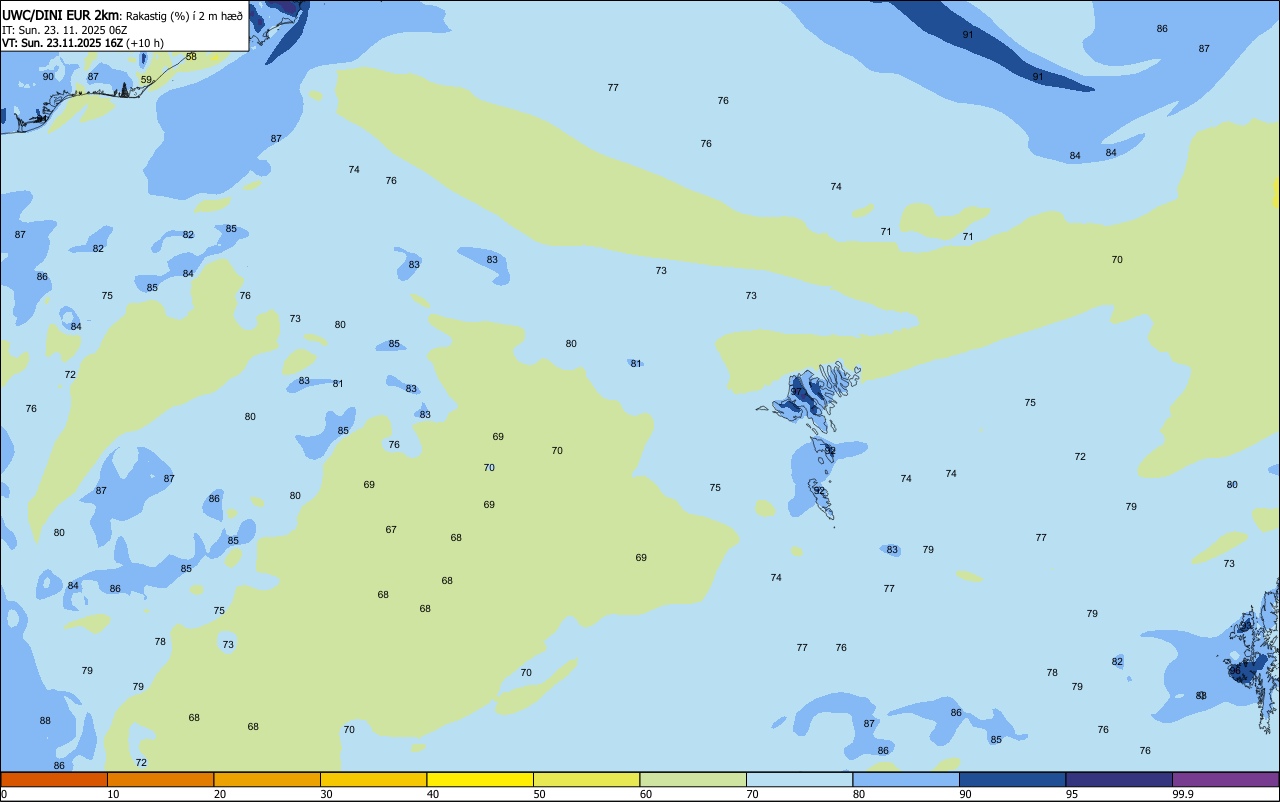Choose the dark blue 90–95 legend segment
The height and width of the screenshot is (802, 1280).
tap(1012, 780)
